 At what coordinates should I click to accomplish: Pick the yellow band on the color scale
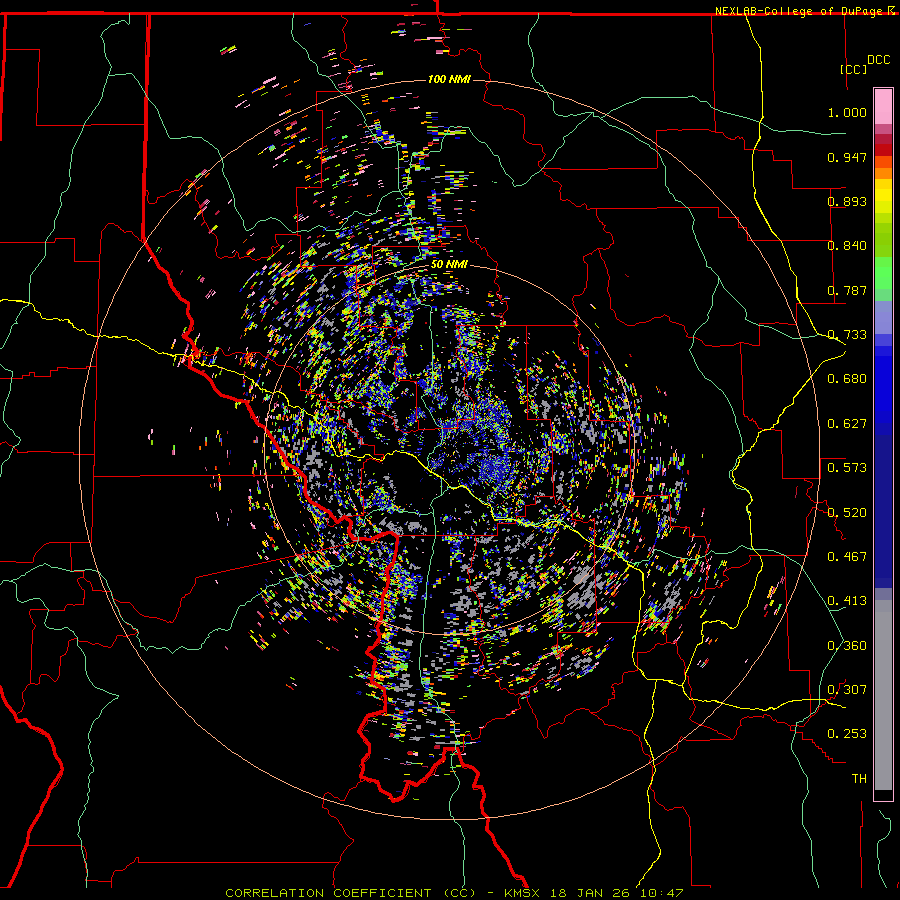point(883,197)
